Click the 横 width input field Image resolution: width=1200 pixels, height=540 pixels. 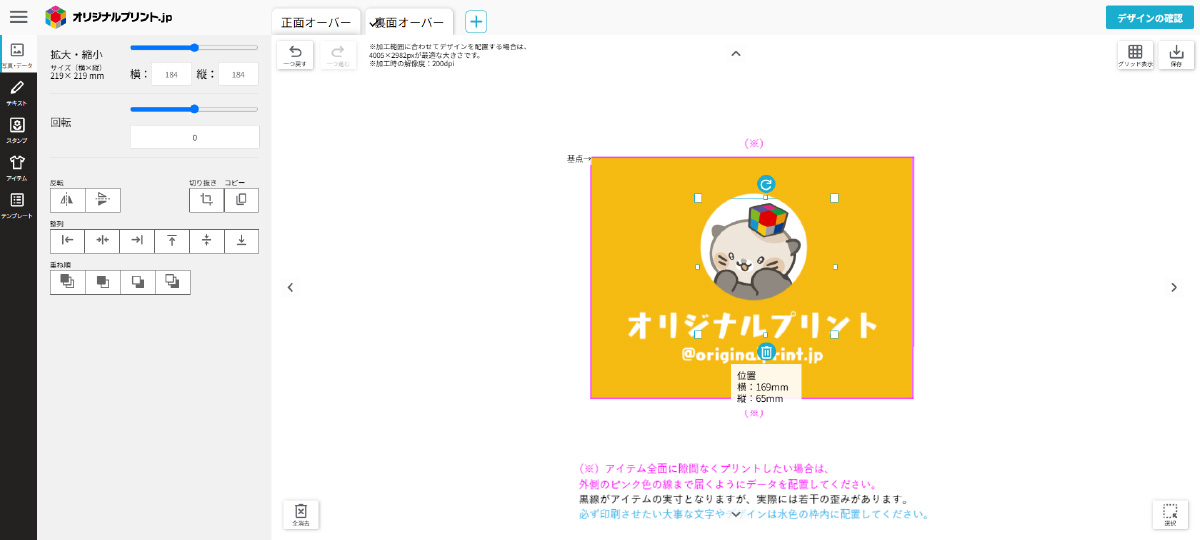pyautogui.click(x=171, y=74)
